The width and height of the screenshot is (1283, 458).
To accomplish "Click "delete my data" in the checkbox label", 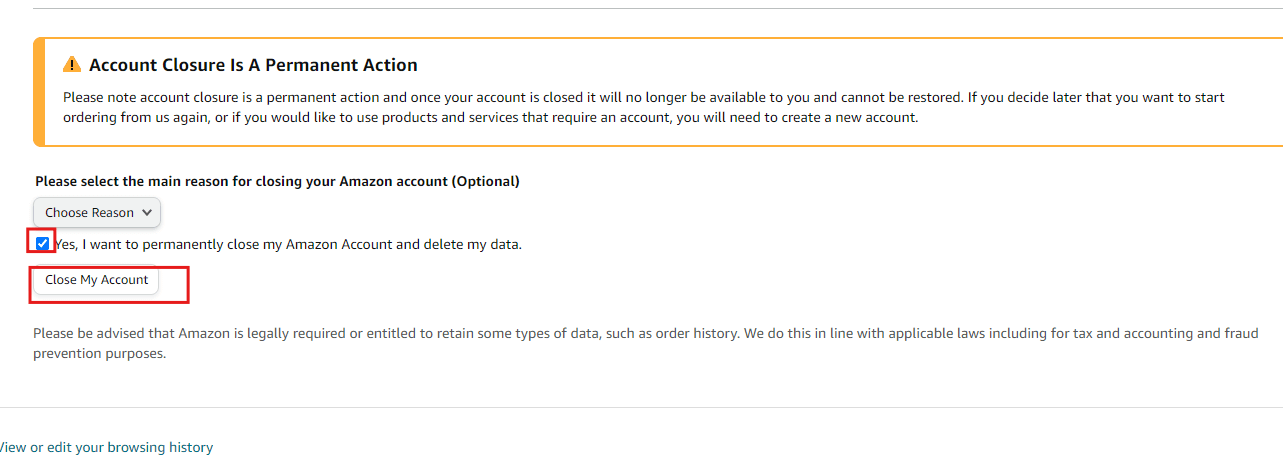I will [474, 244].
